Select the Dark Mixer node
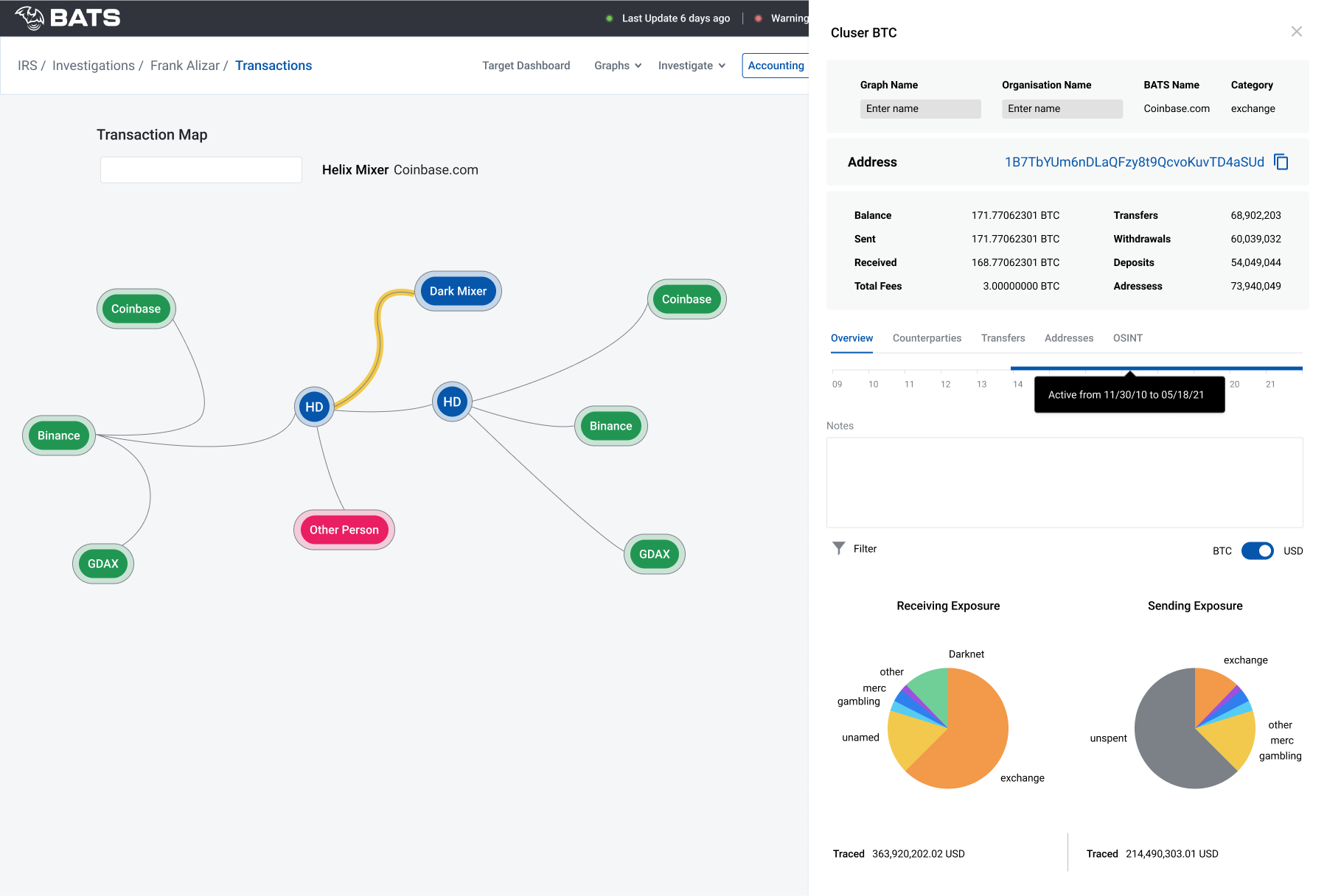Viewport: 1327px width, 896px height. point(458,291)
